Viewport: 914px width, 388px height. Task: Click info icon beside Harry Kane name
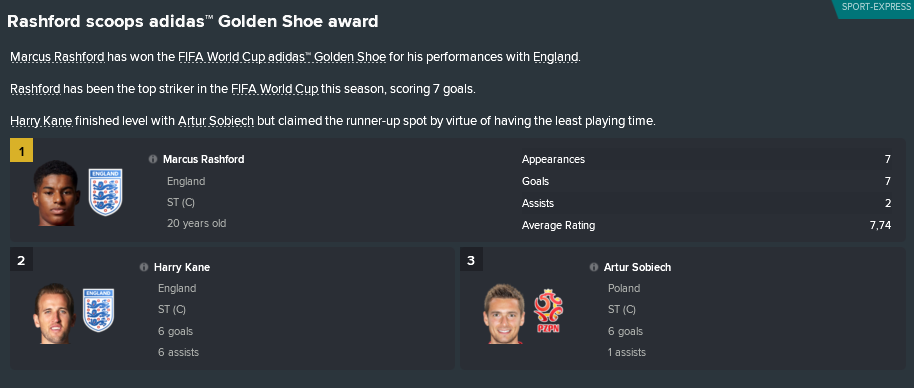click(x=144, y=267)
